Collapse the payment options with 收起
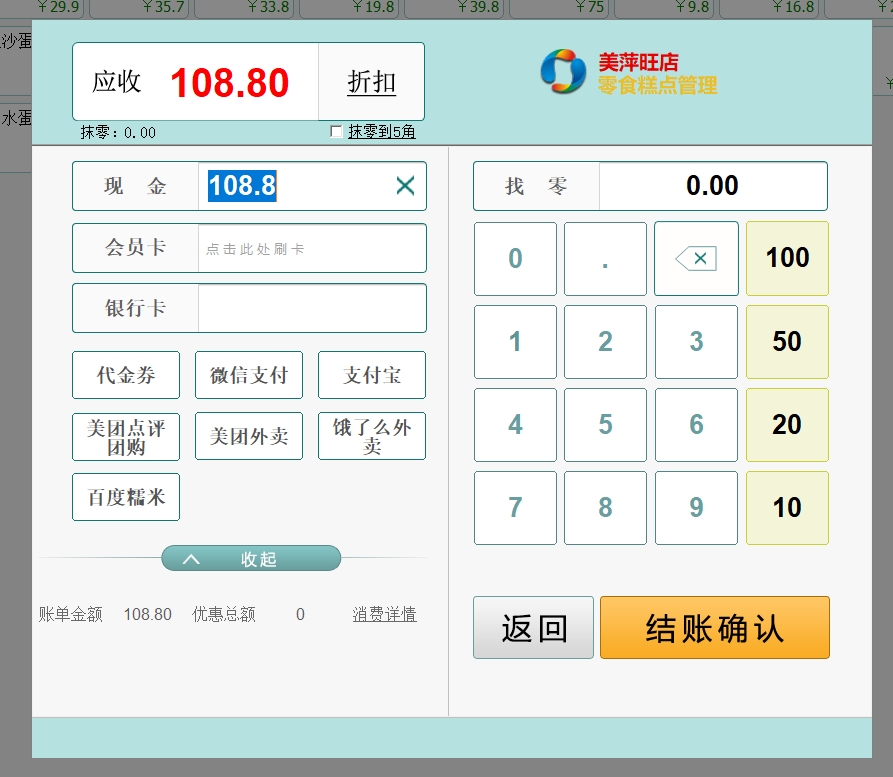The height and width of the screenshot is (777, 893). pyautogui.click(x=251, y=559)
